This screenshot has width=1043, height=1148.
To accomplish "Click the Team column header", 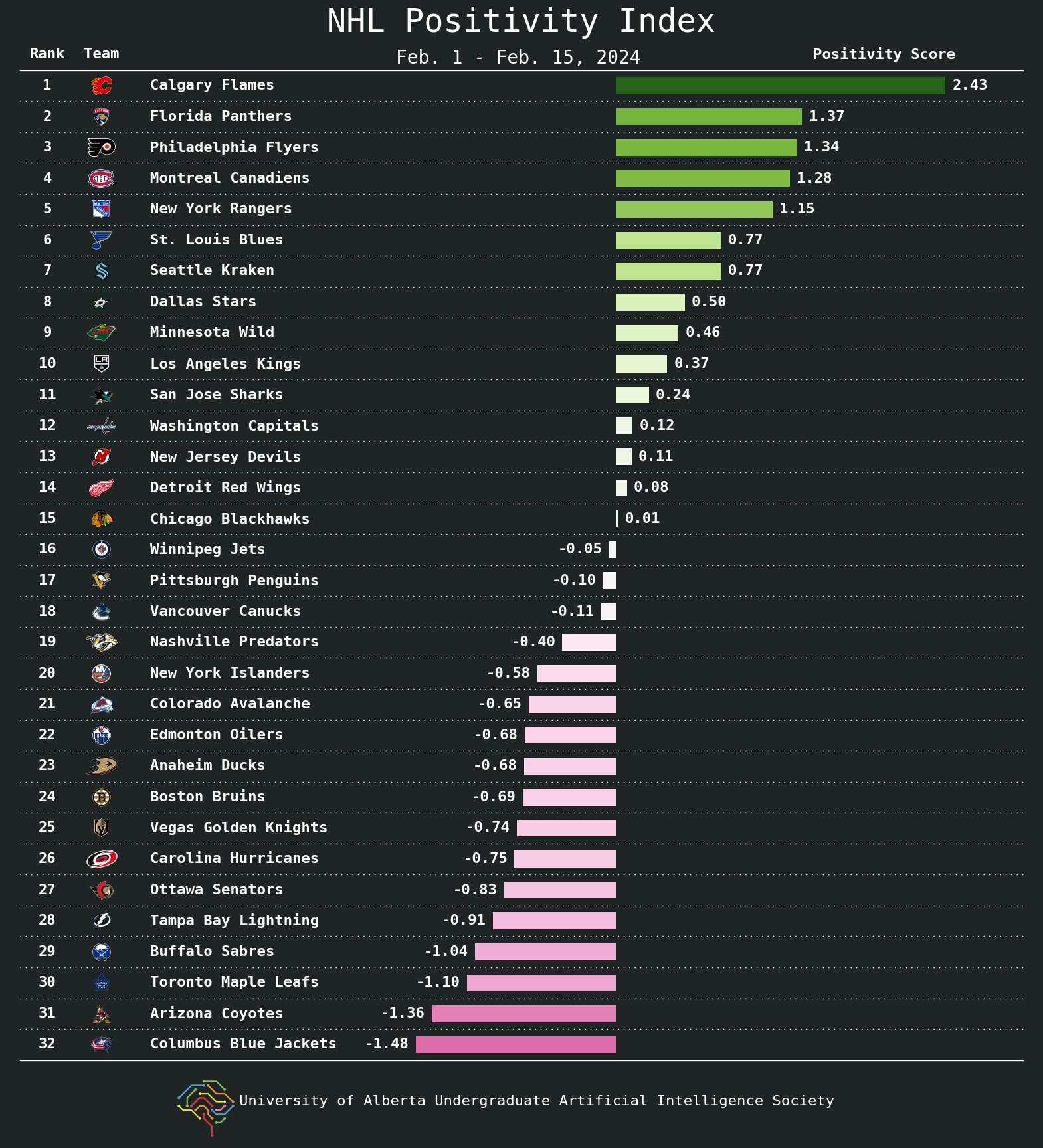I will point(102,54).
